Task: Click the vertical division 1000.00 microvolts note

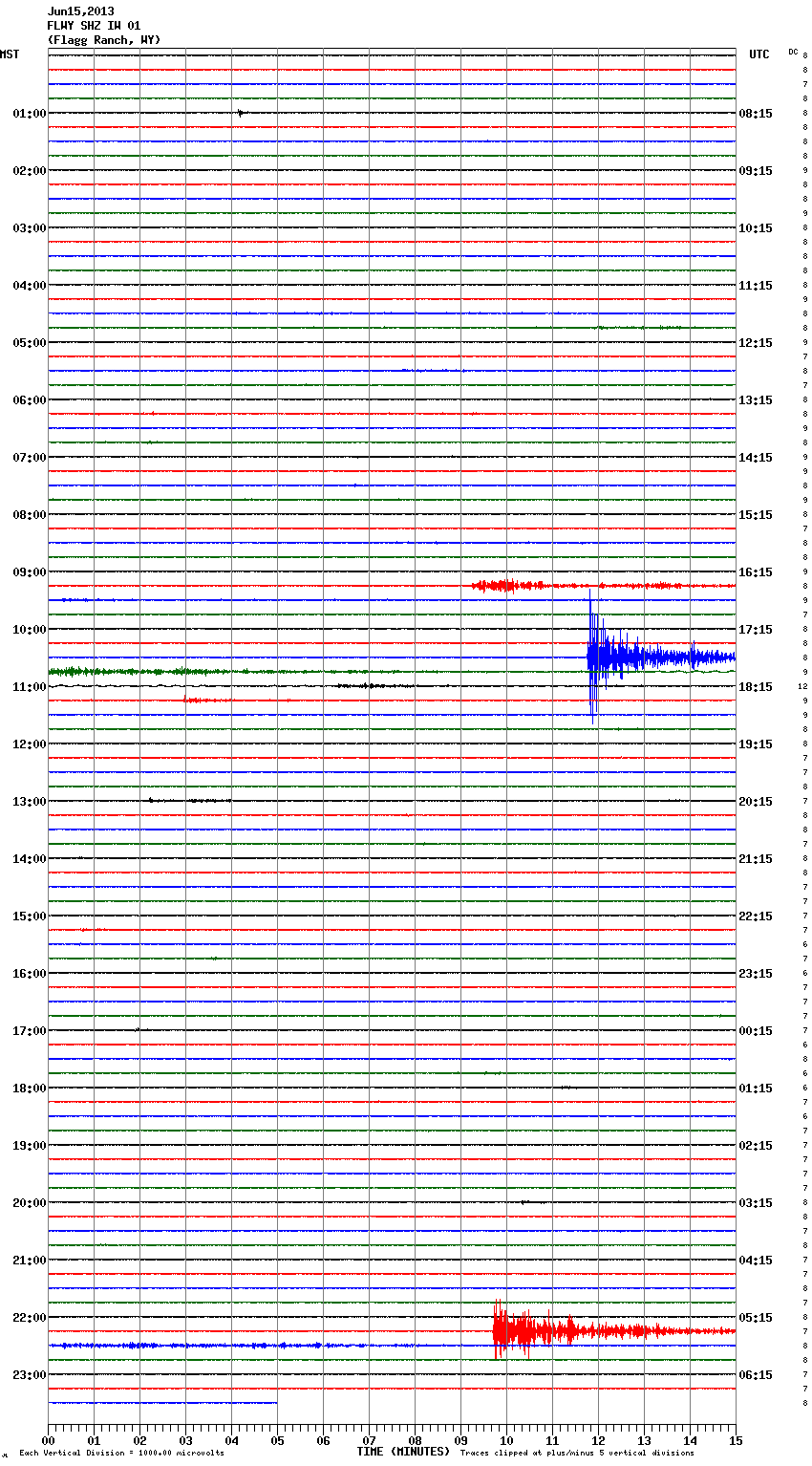Action: tap(121, 1454)
